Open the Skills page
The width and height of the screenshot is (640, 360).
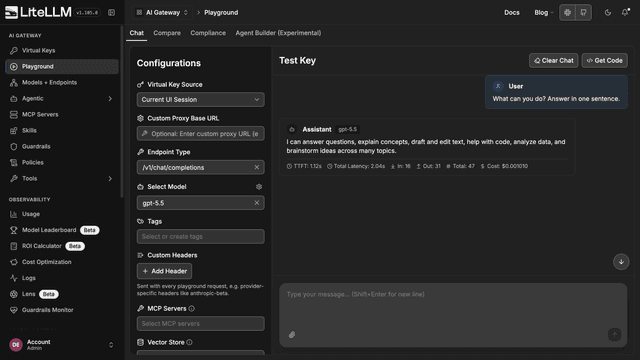coord(62,130)
